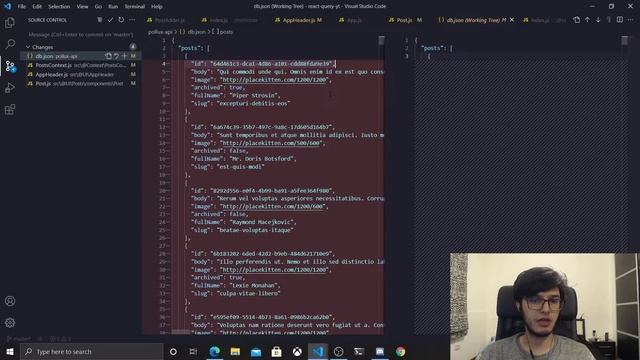Click posts in the breadcrumb
Viewport: 640px width, 360px height.
tap(227, 31)
